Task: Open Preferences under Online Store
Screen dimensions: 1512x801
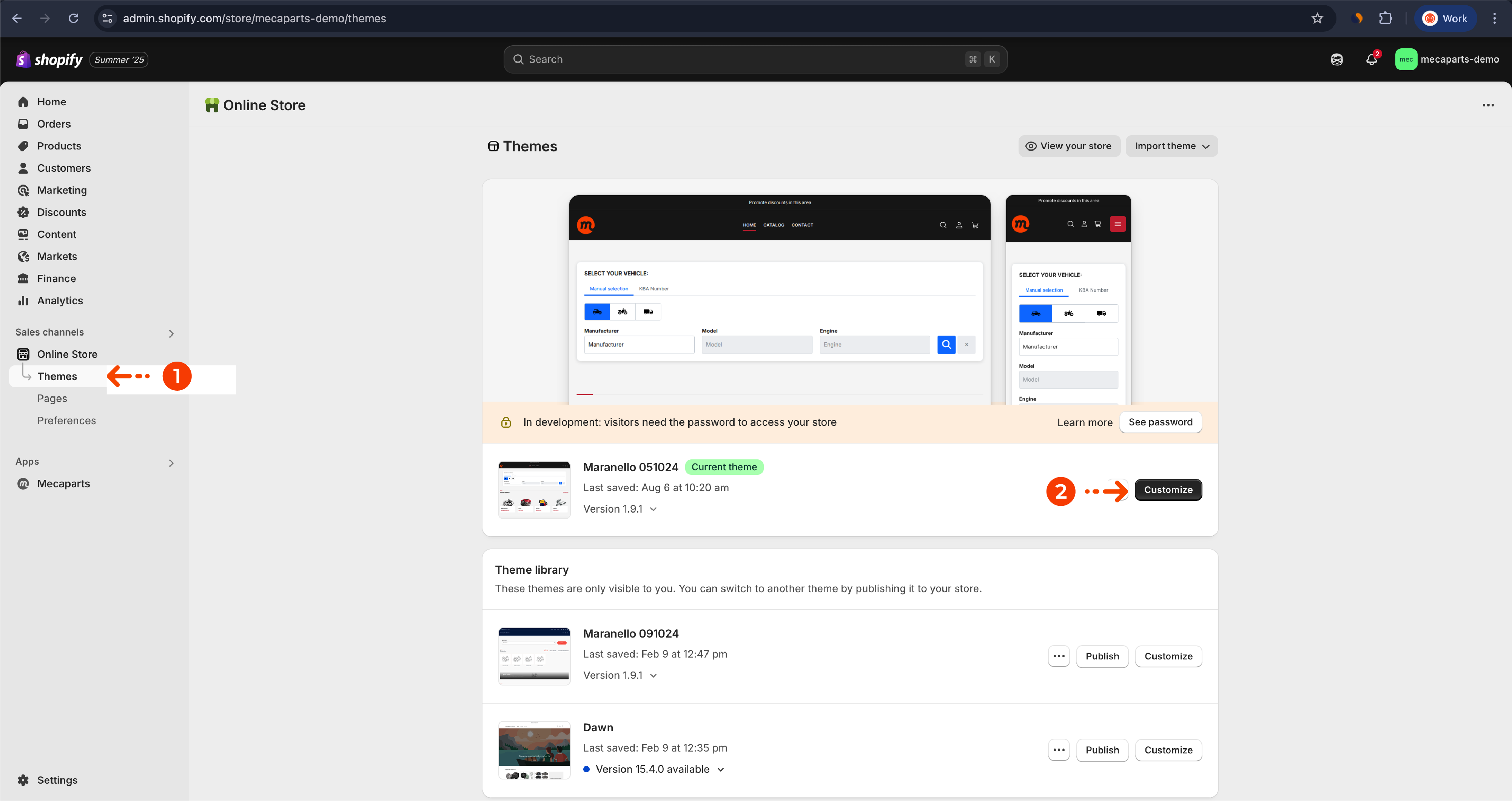Action: click(x=66, y=421)
